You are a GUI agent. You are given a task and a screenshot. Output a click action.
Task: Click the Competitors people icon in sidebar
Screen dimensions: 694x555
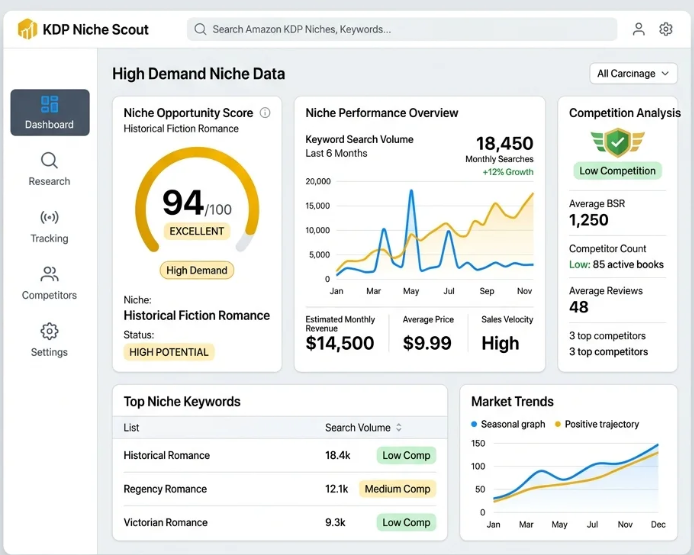[50, 274]
